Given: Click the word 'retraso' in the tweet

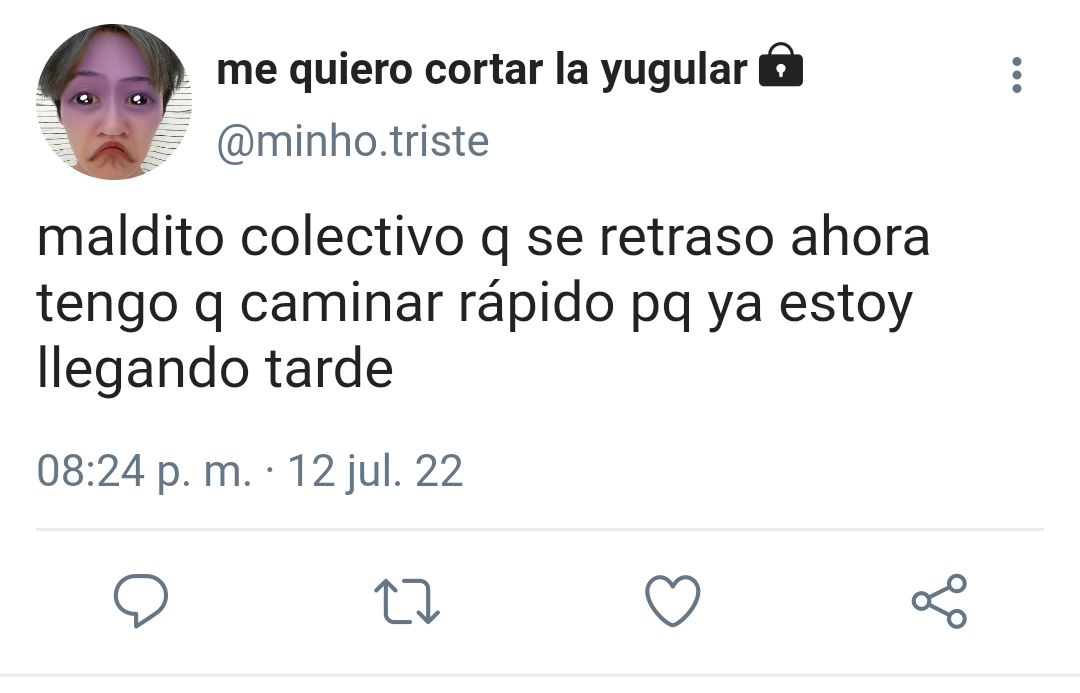Looking at the screenshot, I should 687,238.
